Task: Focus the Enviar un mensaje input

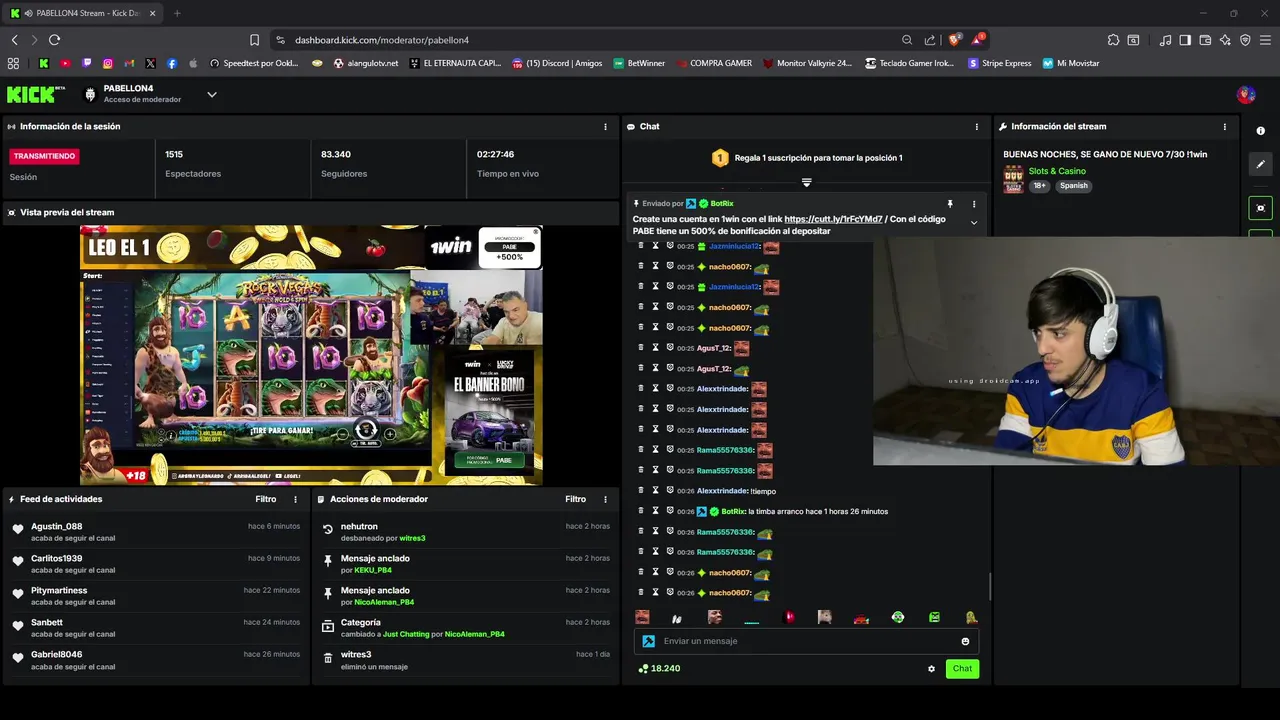Action: tap(806, 641)
